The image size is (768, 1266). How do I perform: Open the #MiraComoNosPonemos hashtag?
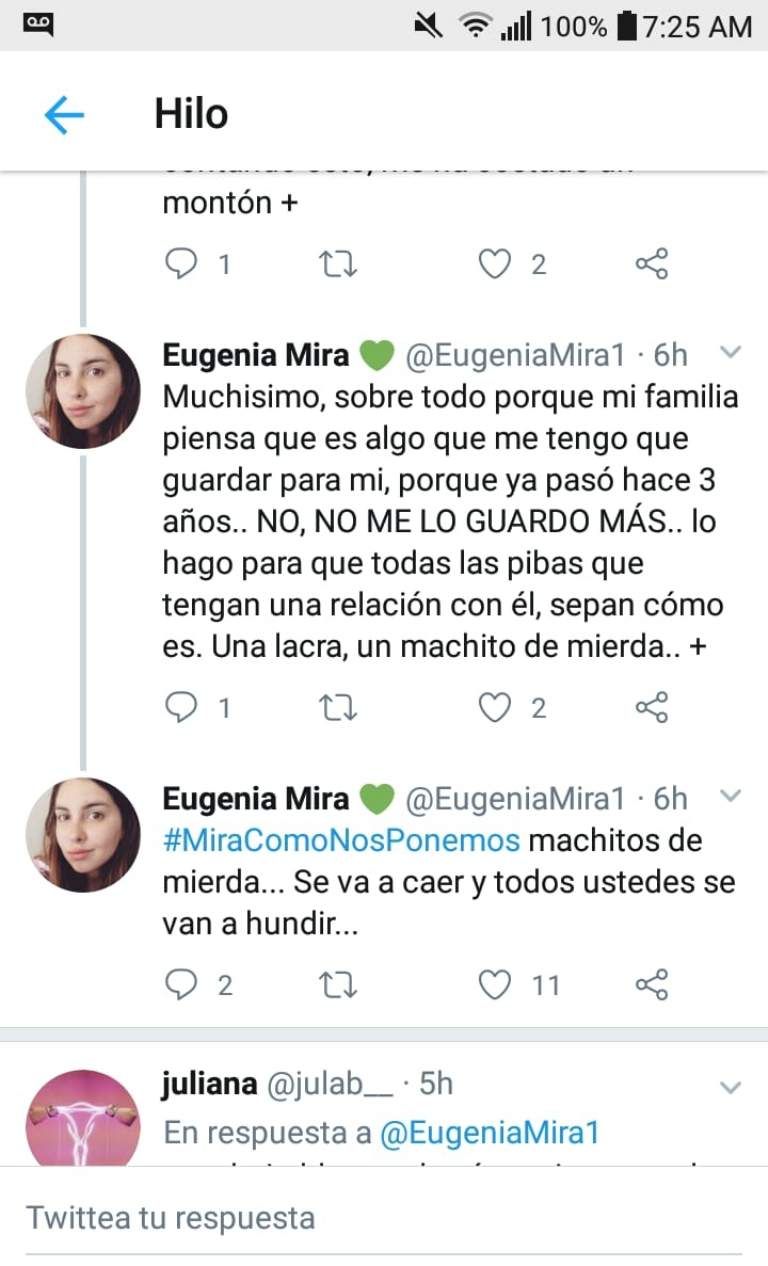point(341,840)
